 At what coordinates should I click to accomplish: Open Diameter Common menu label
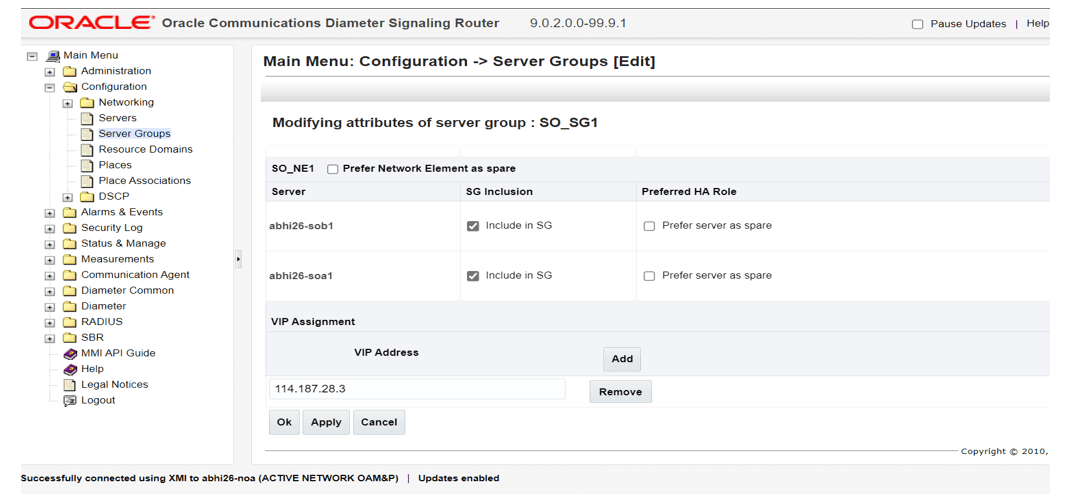click(128, 291)
